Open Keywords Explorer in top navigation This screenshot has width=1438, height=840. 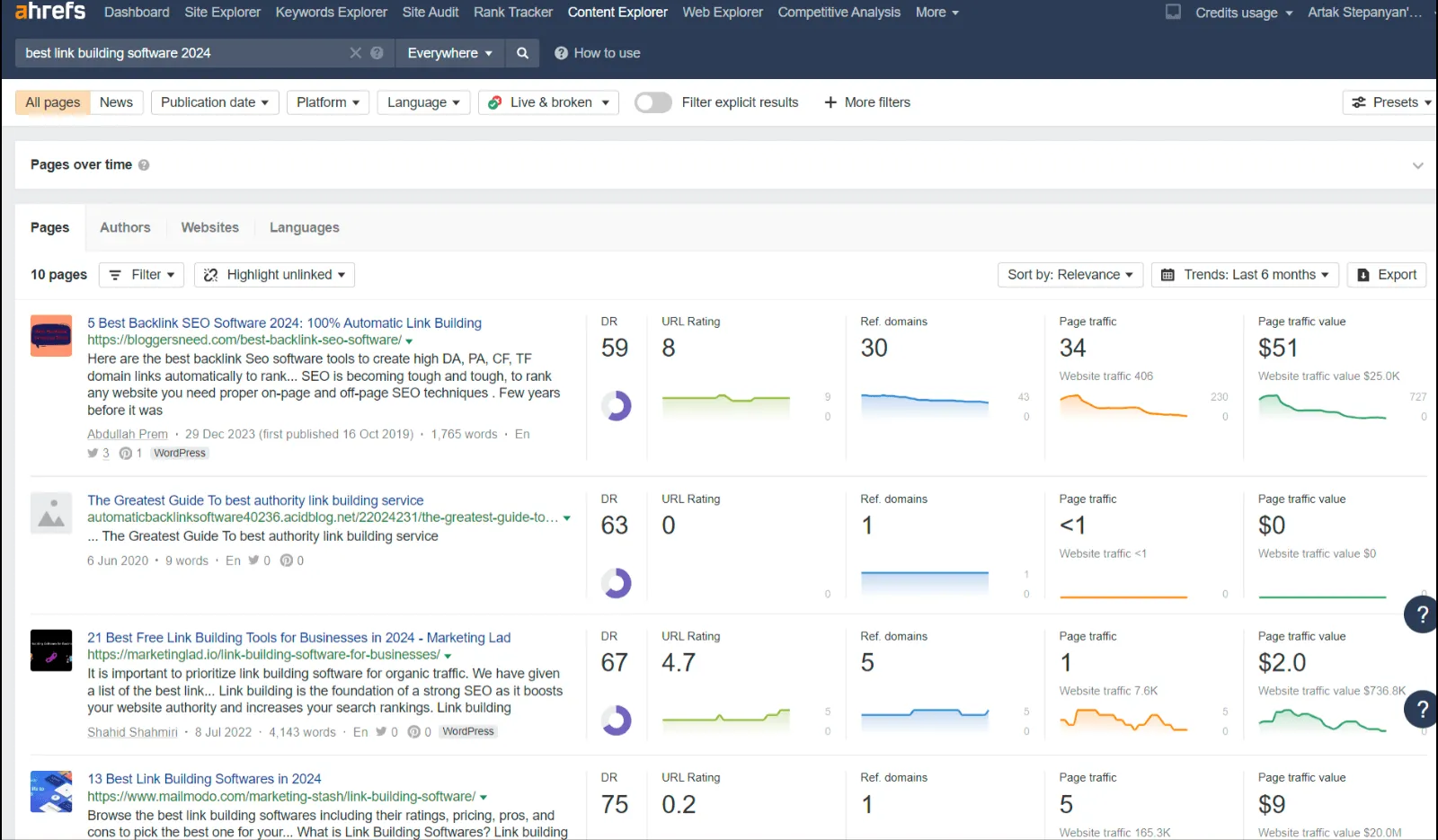point(331,13)
